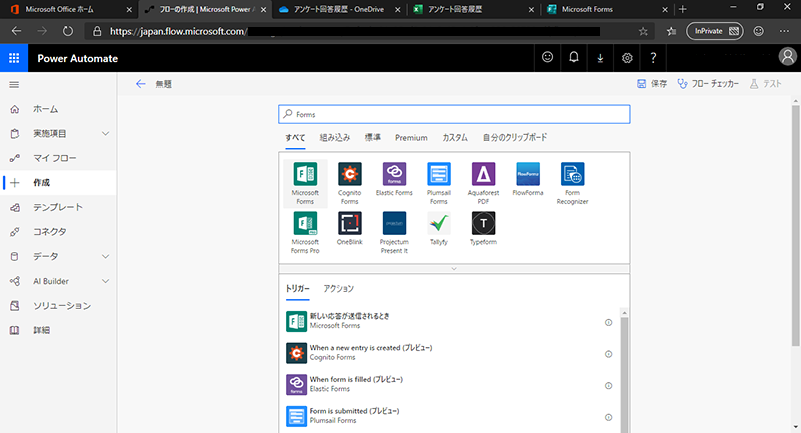The width and height of the screenshot is (801, 433).
Task: Show info for When form is filled trigger
Action: coord(608,386)
